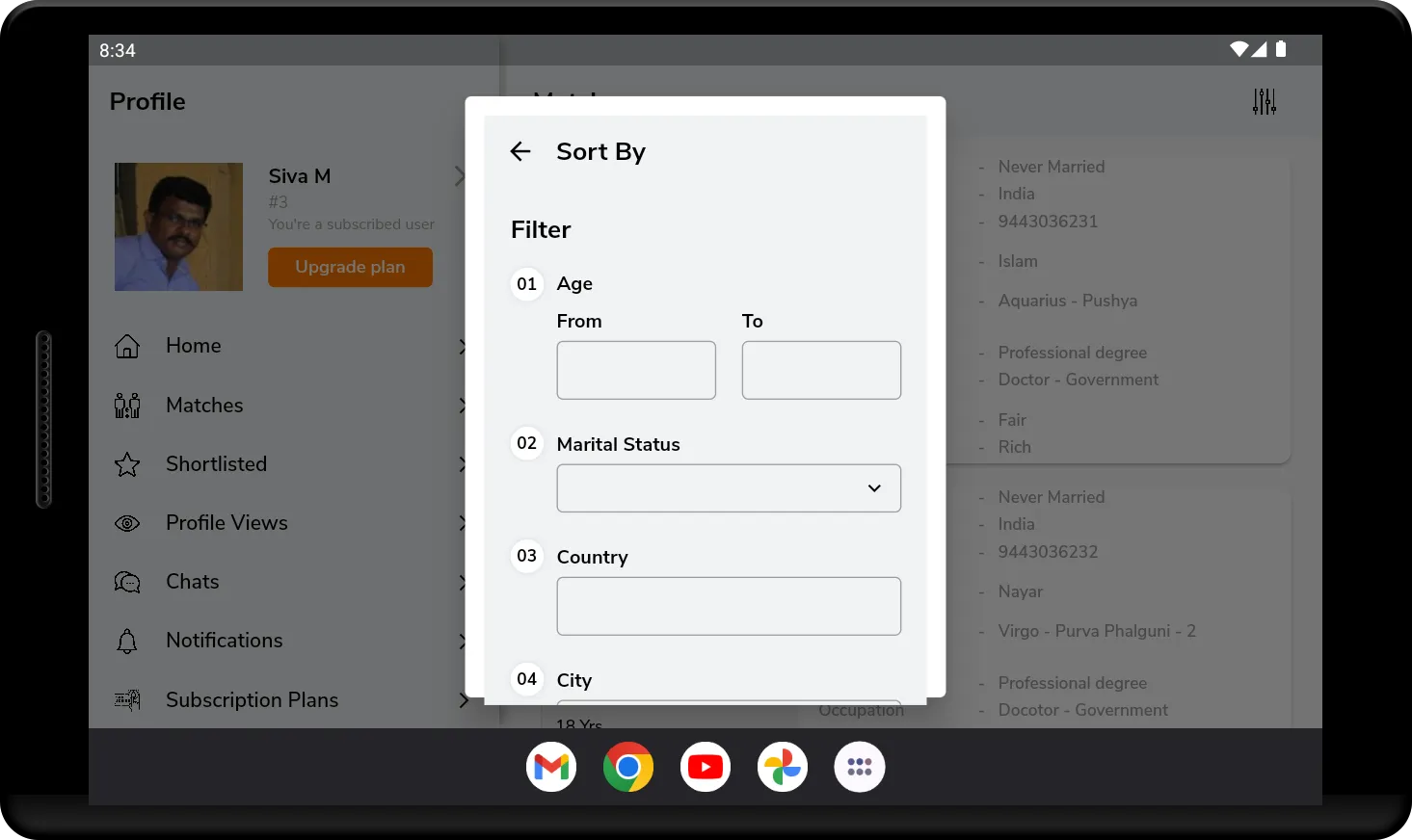Viewport: 1412px width, 840px height.
Task: Tap the 'Islam' religion text
Action: [1018, 261]
